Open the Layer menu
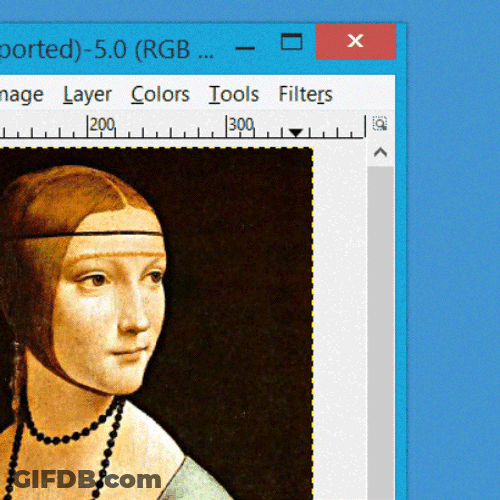The image size is (500, 500). pos(87,95)
